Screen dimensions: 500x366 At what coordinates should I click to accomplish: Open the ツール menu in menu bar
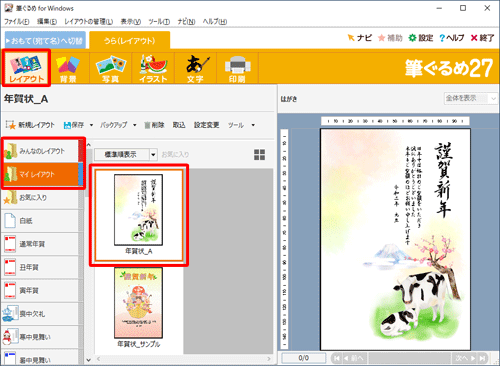[x=159, y=22]
